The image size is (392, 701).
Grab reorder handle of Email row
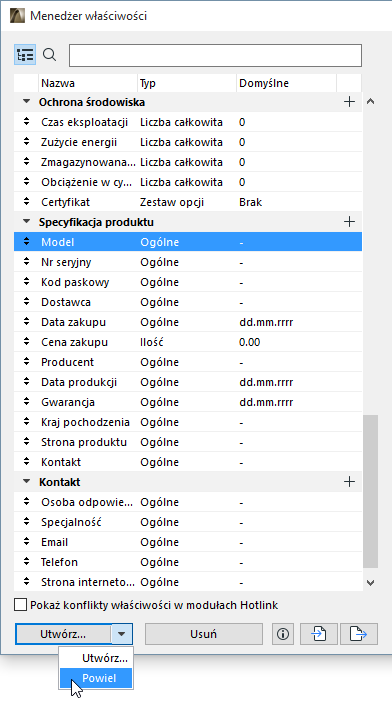26,542
